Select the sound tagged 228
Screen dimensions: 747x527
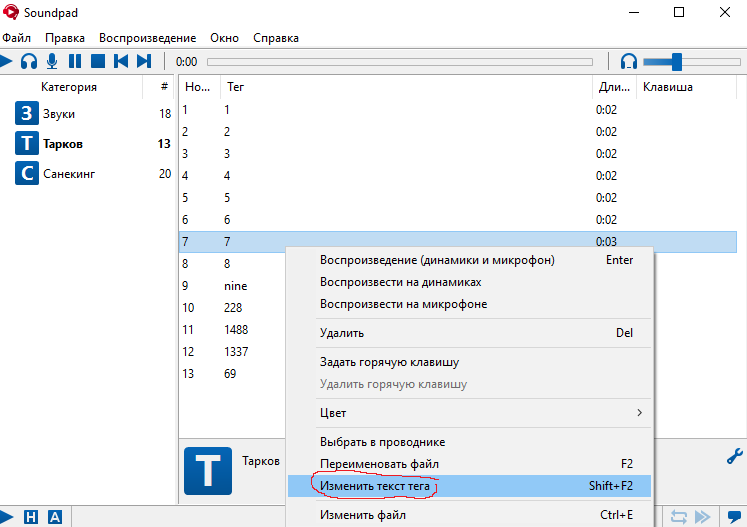tap(232, 307)
